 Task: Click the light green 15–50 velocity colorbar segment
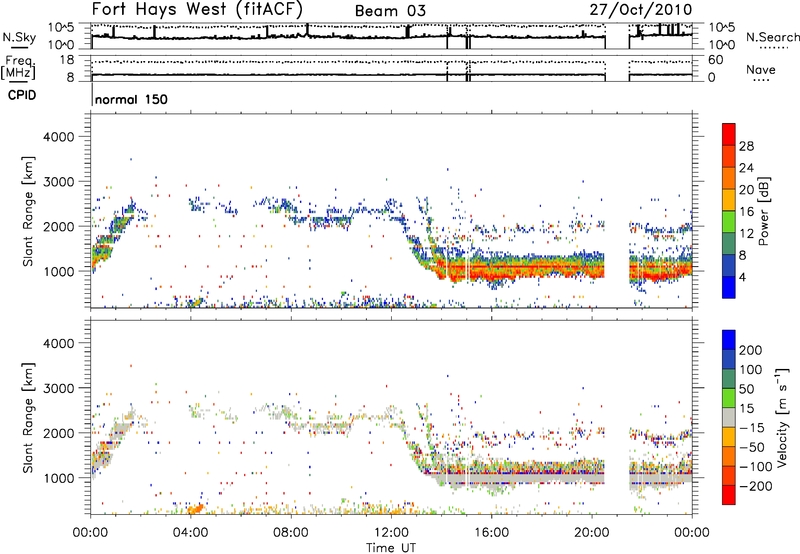coord(729,398)
